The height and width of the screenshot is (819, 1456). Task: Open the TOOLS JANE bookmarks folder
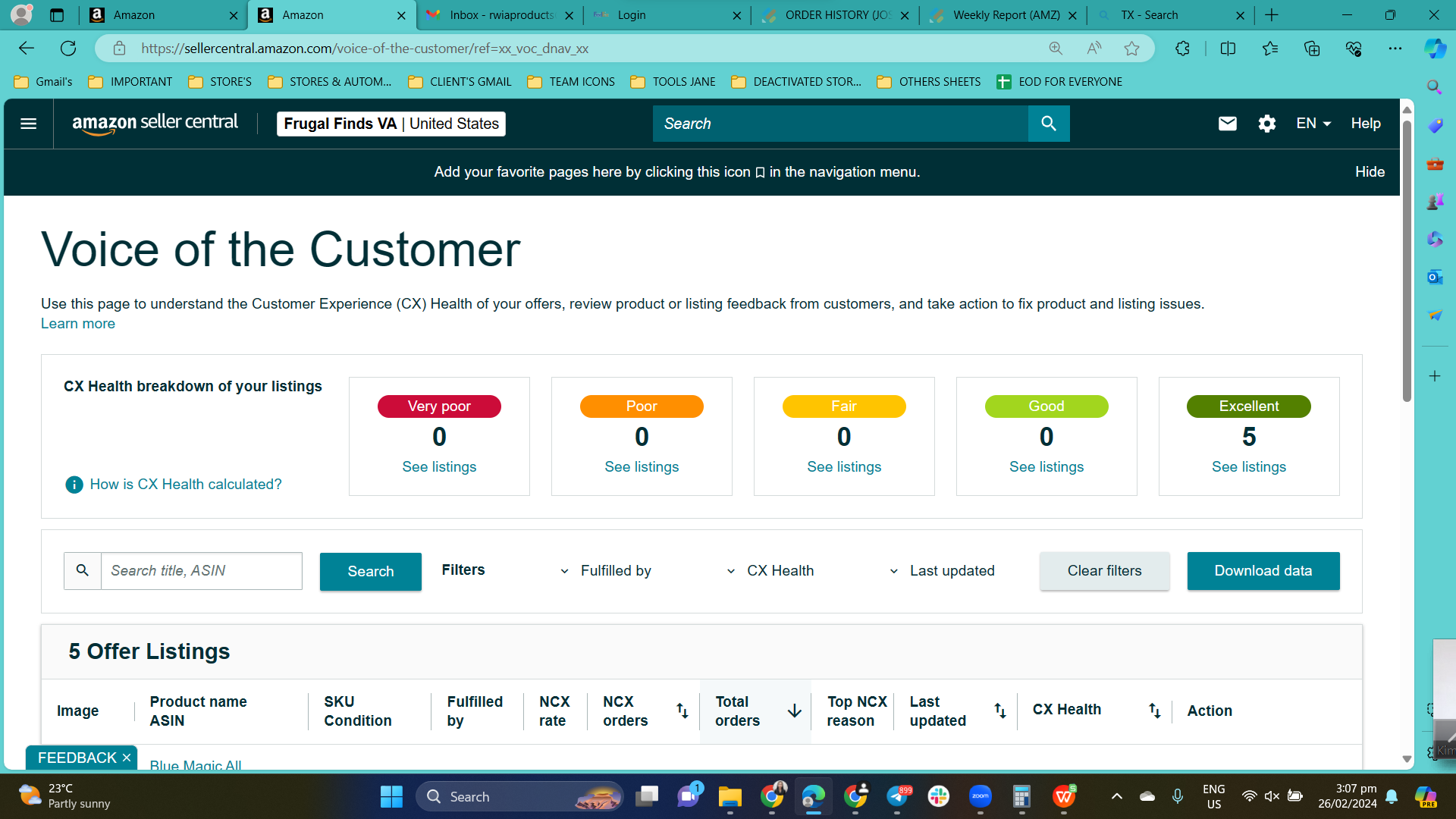point(673,82)
